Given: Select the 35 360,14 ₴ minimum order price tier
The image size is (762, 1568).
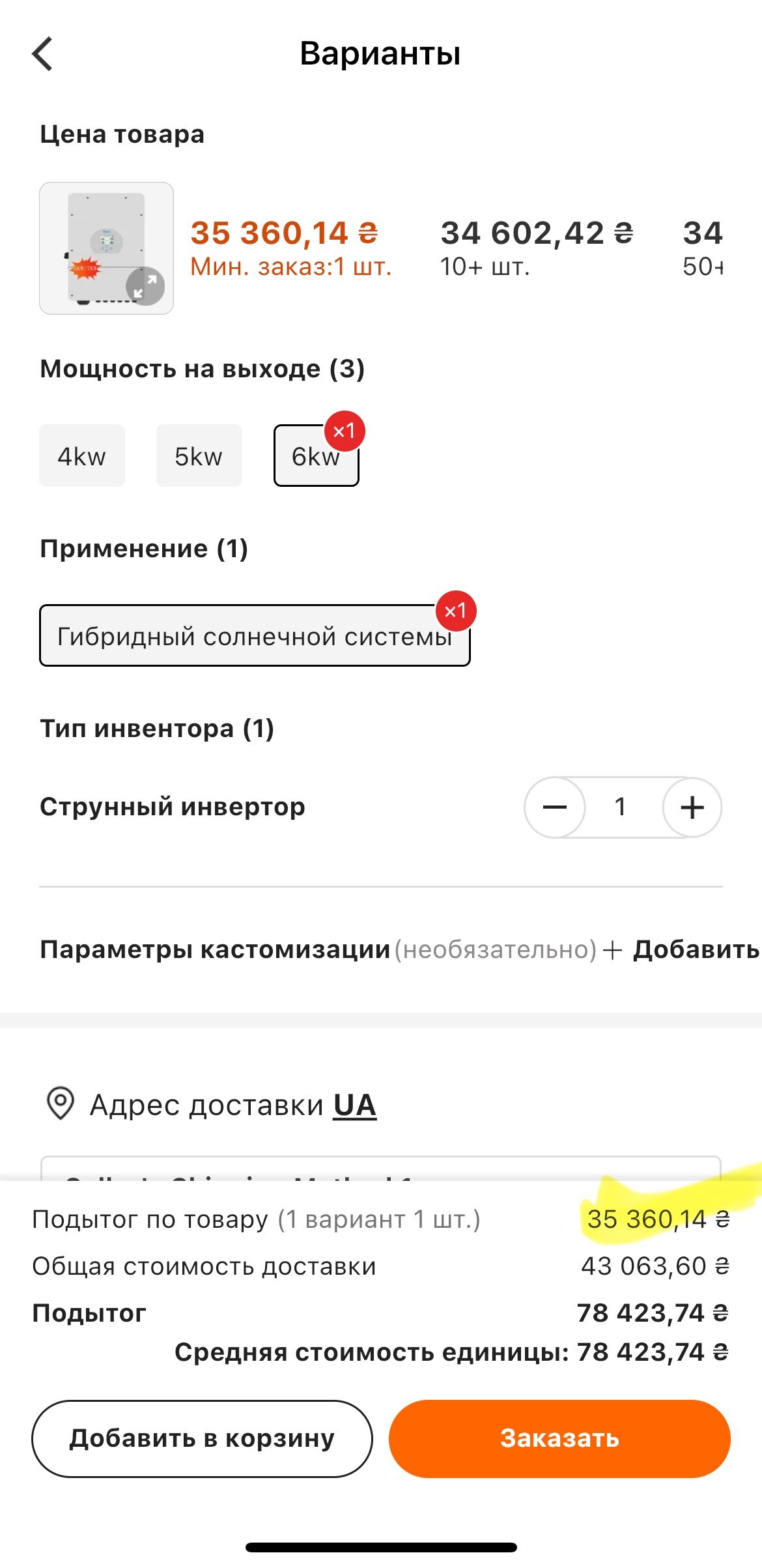Looking at the screenshot, I should (290, 248).
